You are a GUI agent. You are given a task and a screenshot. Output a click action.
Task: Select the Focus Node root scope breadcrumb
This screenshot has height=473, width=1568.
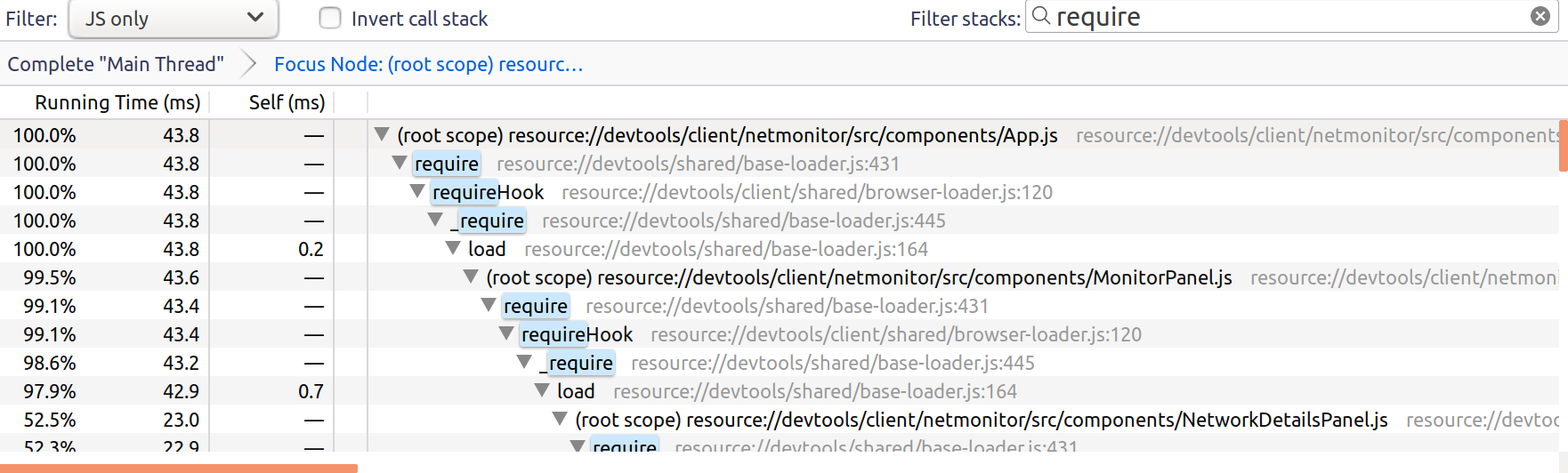point(428,64)
